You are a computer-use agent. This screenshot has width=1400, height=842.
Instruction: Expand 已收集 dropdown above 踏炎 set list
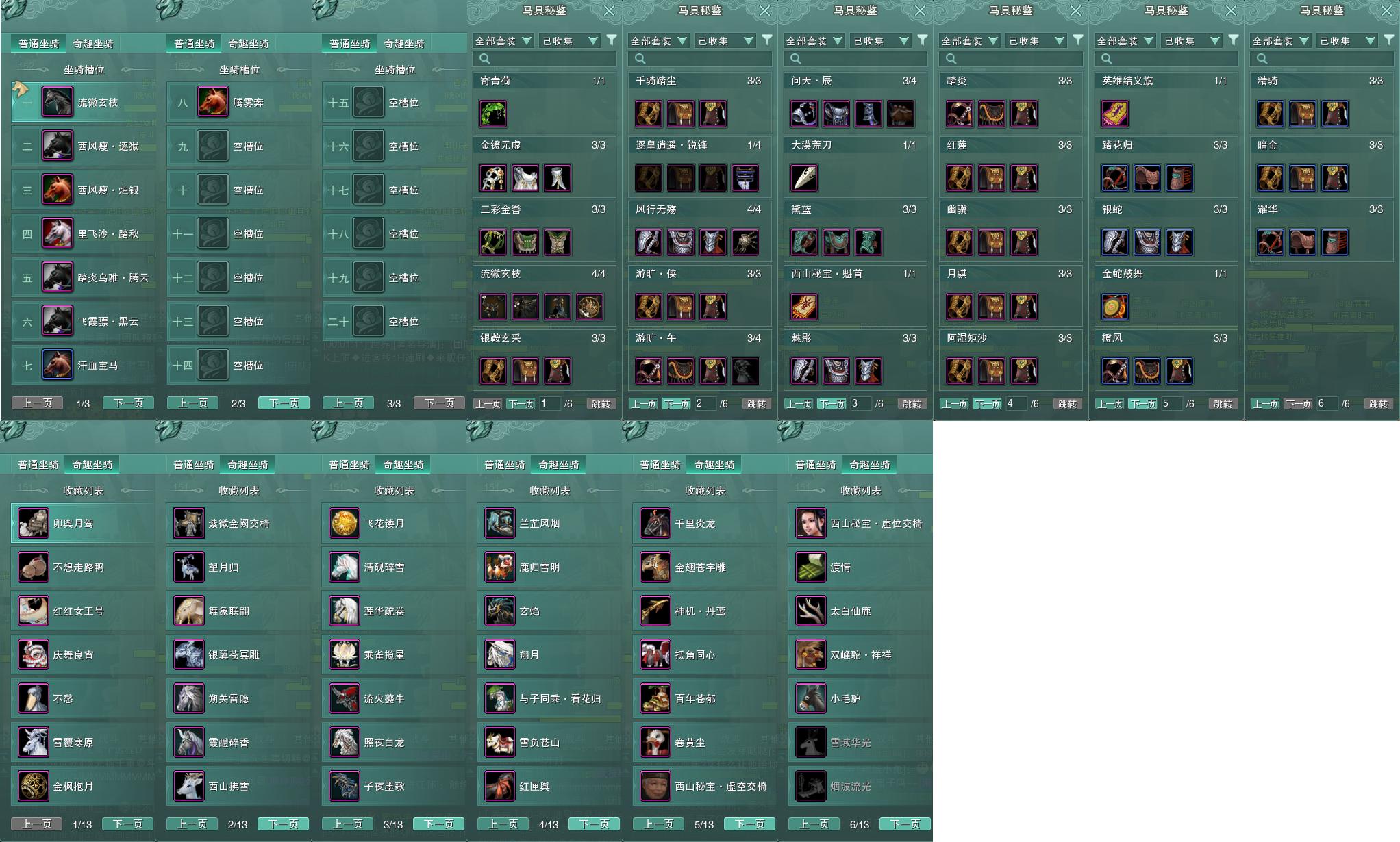click(x=1036, y=41)
